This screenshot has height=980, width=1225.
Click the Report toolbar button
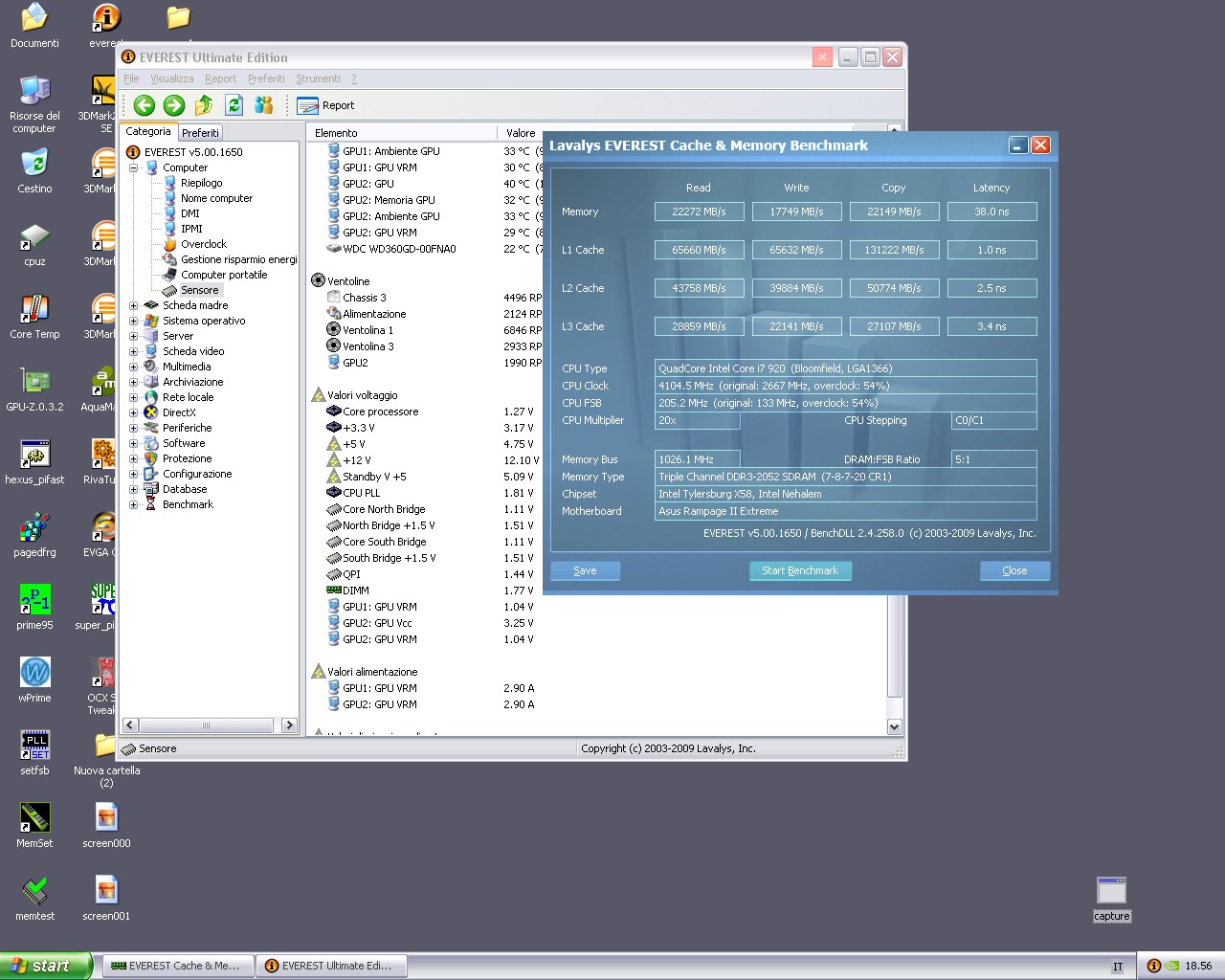(326, 105)
